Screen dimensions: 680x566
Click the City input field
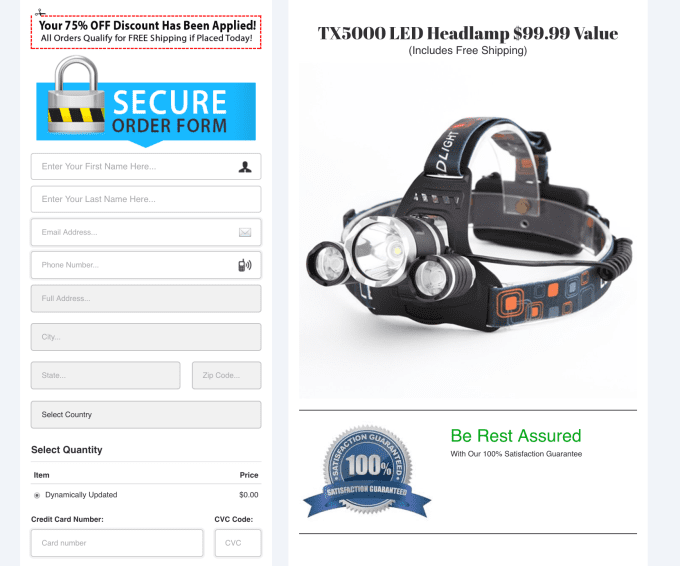[x=146, y=337]
